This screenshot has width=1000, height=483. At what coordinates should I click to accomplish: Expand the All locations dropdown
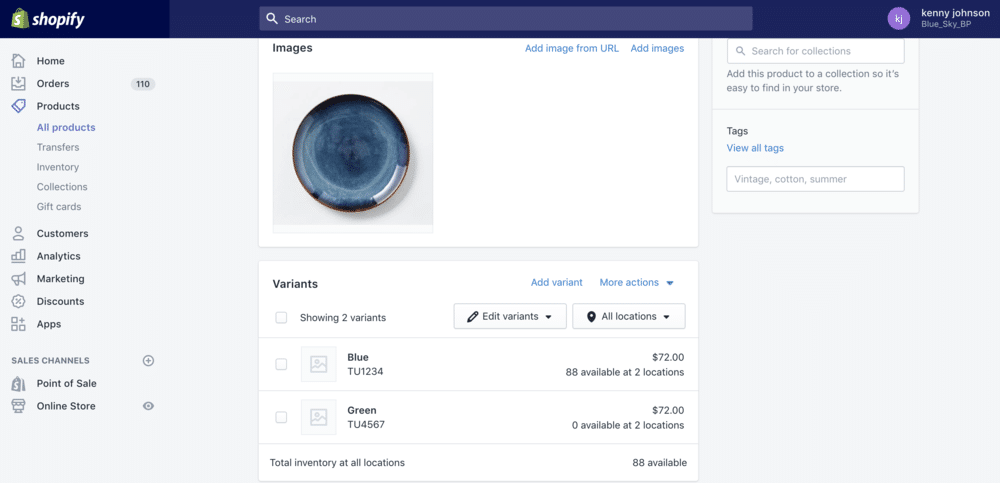pyautogui.click(x=628, y=317)
